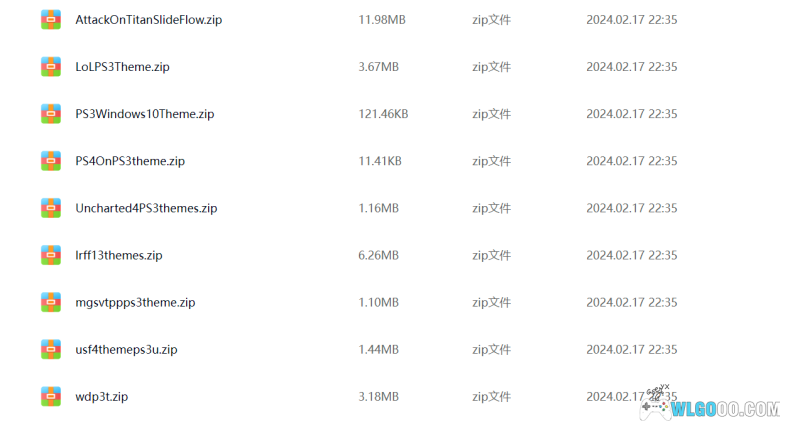785x424 pixels.
Task: Click the 11.98MB size of AttackOnTitanSlideFlow
Action: click(382, 20)
